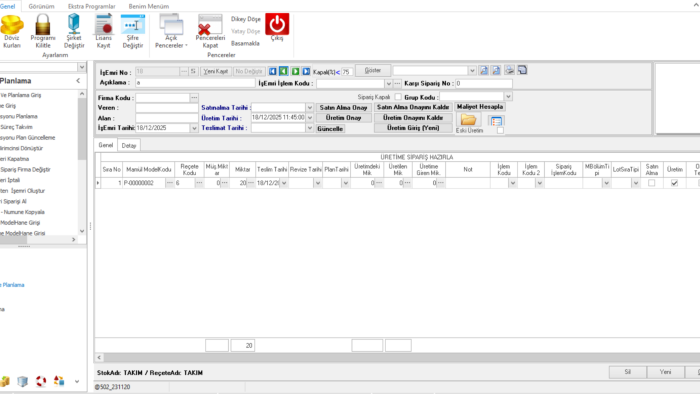Click Üretim Giriş (Yeni) button
700x394 pixels.
[413, 128]
